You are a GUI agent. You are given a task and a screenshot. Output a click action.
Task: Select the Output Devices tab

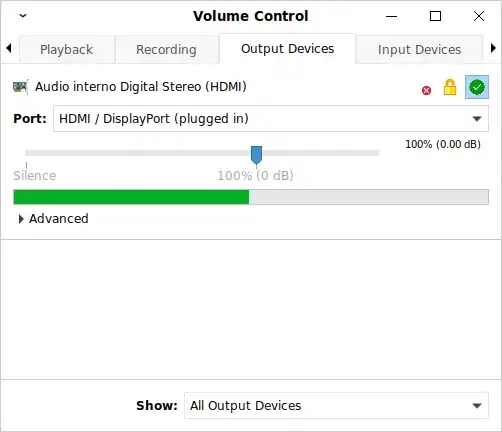click(x=287, y=49)
